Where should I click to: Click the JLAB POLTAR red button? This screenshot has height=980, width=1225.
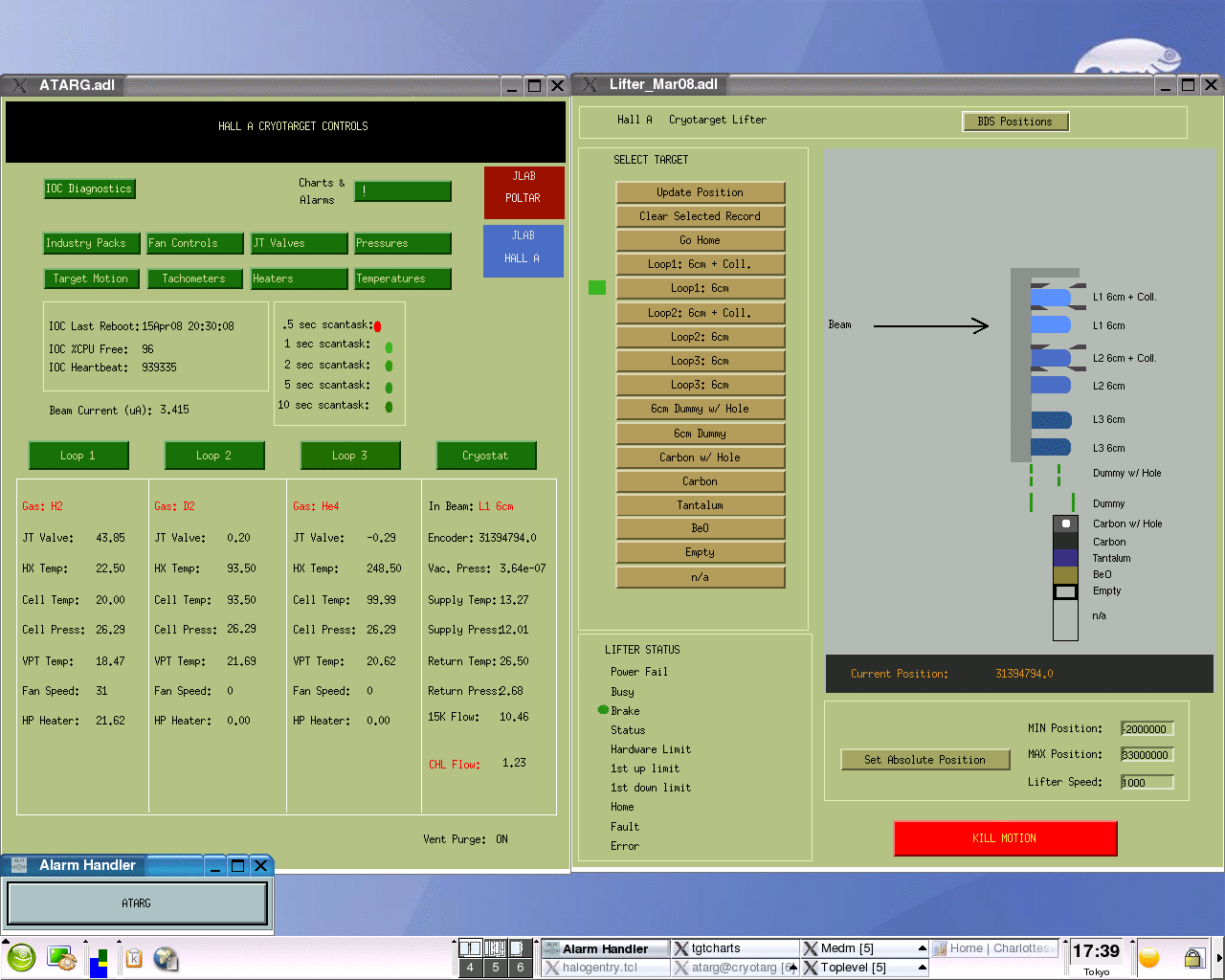click(x=523, y=192)
